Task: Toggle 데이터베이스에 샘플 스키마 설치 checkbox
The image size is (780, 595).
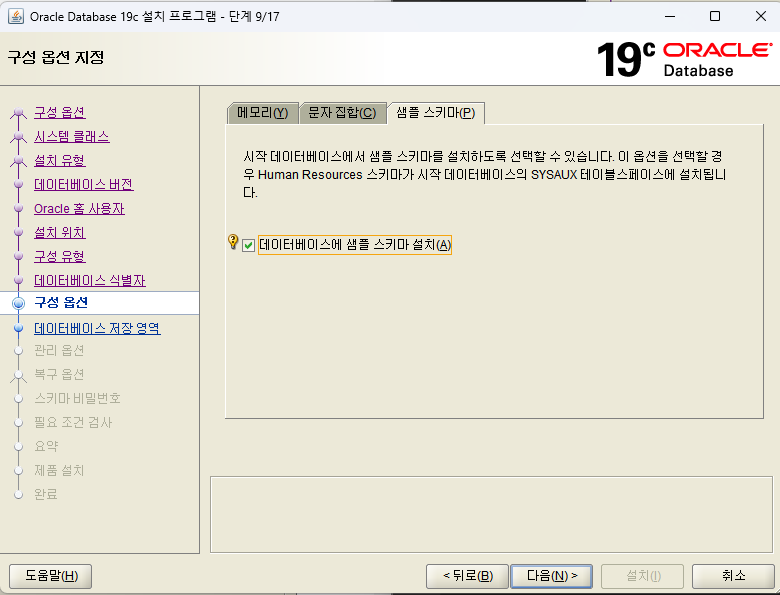Action: (248, 245)
